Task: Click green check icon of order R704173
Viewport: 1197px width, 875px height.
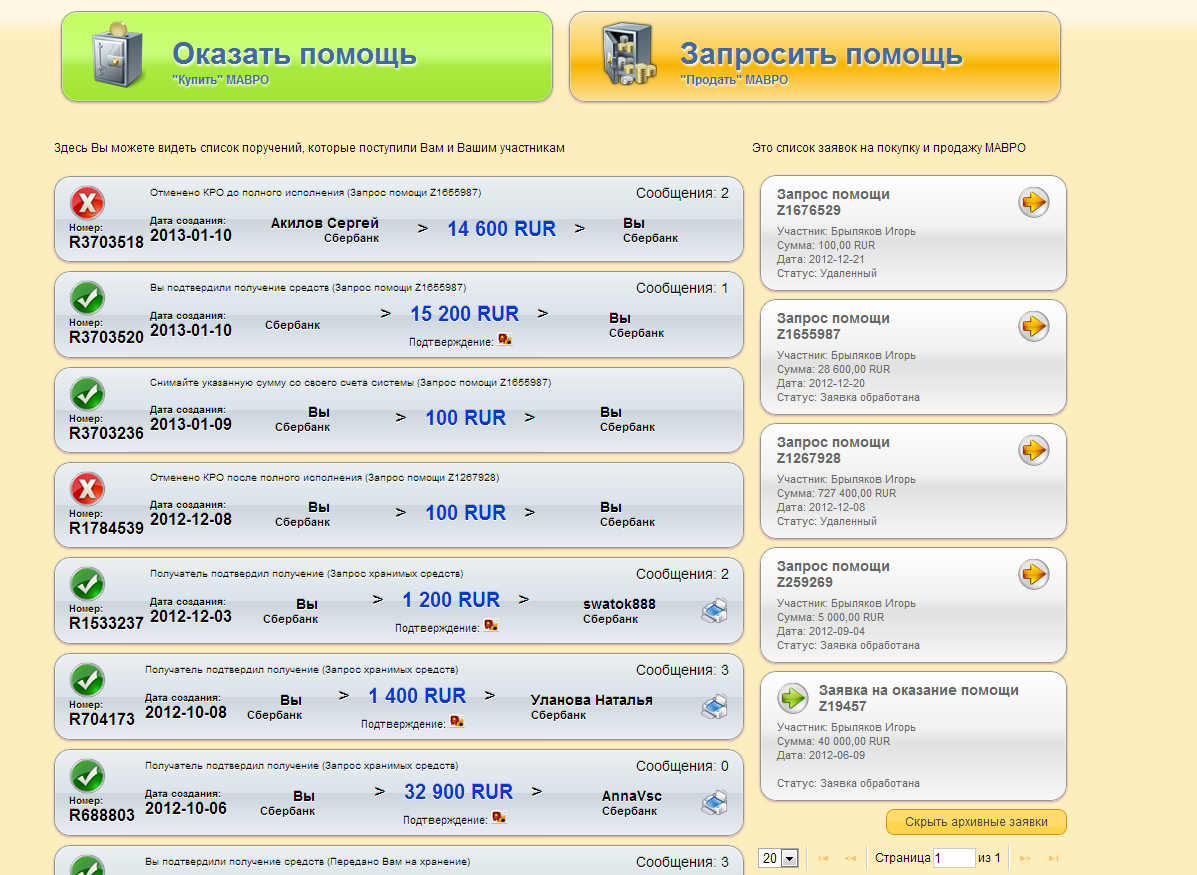Action: coord(88,680)
